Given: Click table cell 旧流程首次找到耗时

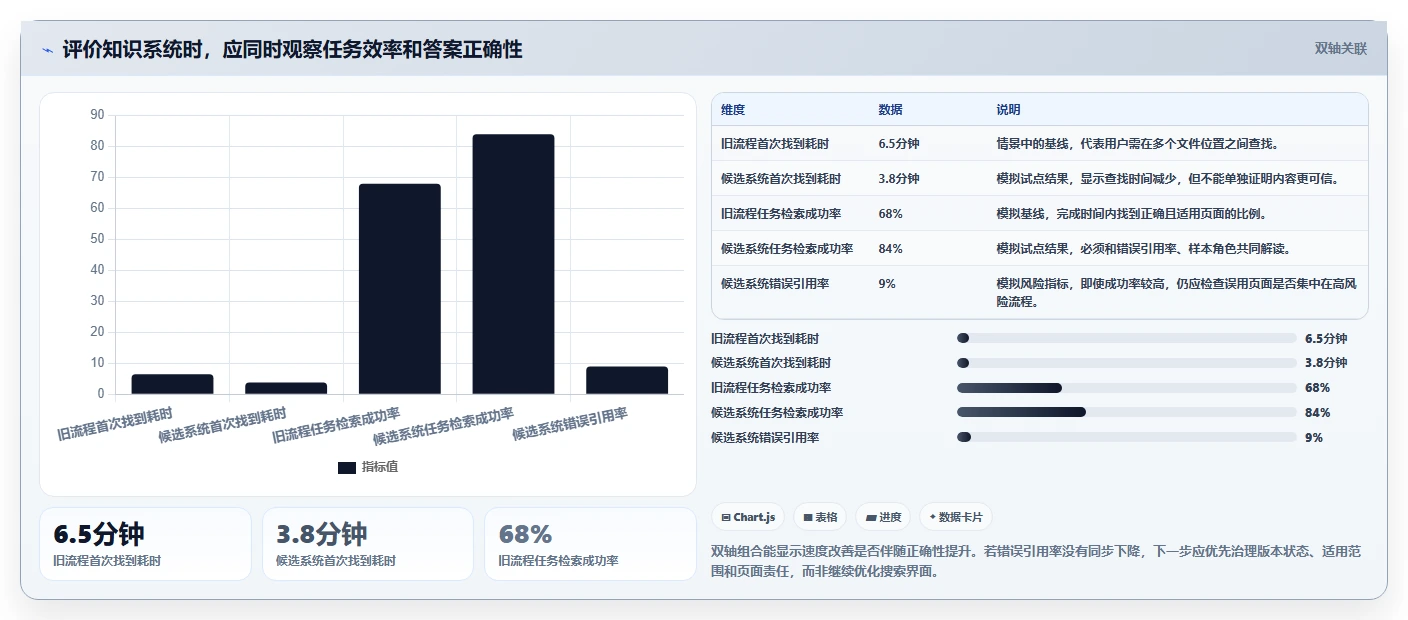Looking at the screenshot, I should pos(775,144).
